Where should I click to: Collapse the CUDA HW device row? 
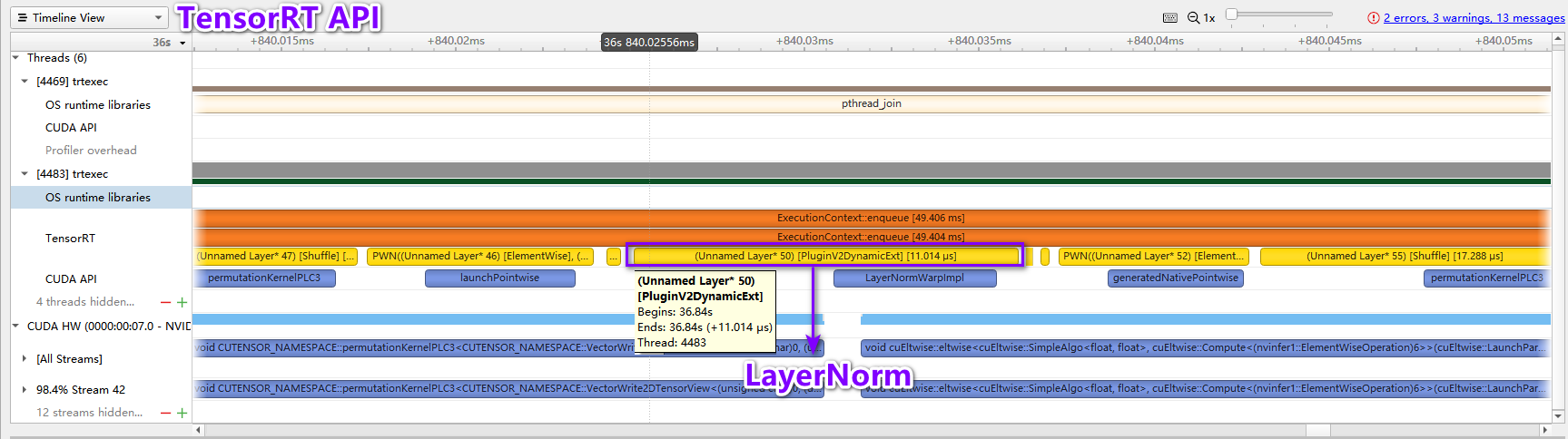coord(15,326)
